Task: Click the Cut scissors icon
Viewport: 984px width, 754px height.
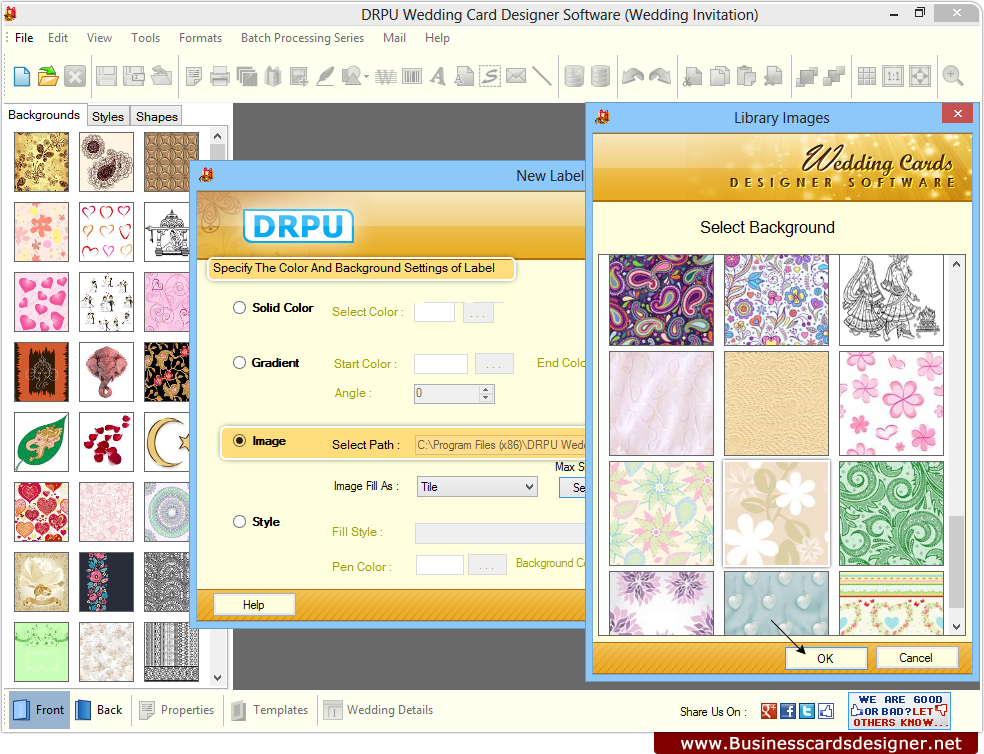Action: coord(693,77)
